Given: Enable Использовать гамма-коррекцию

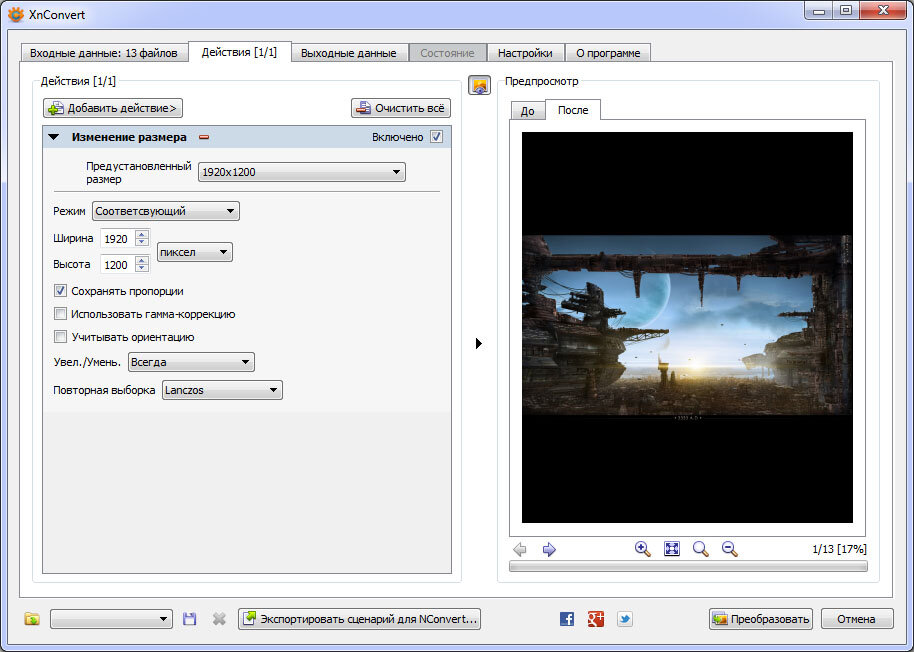Looking at the screenshot, I should click(x=61, y=314).
